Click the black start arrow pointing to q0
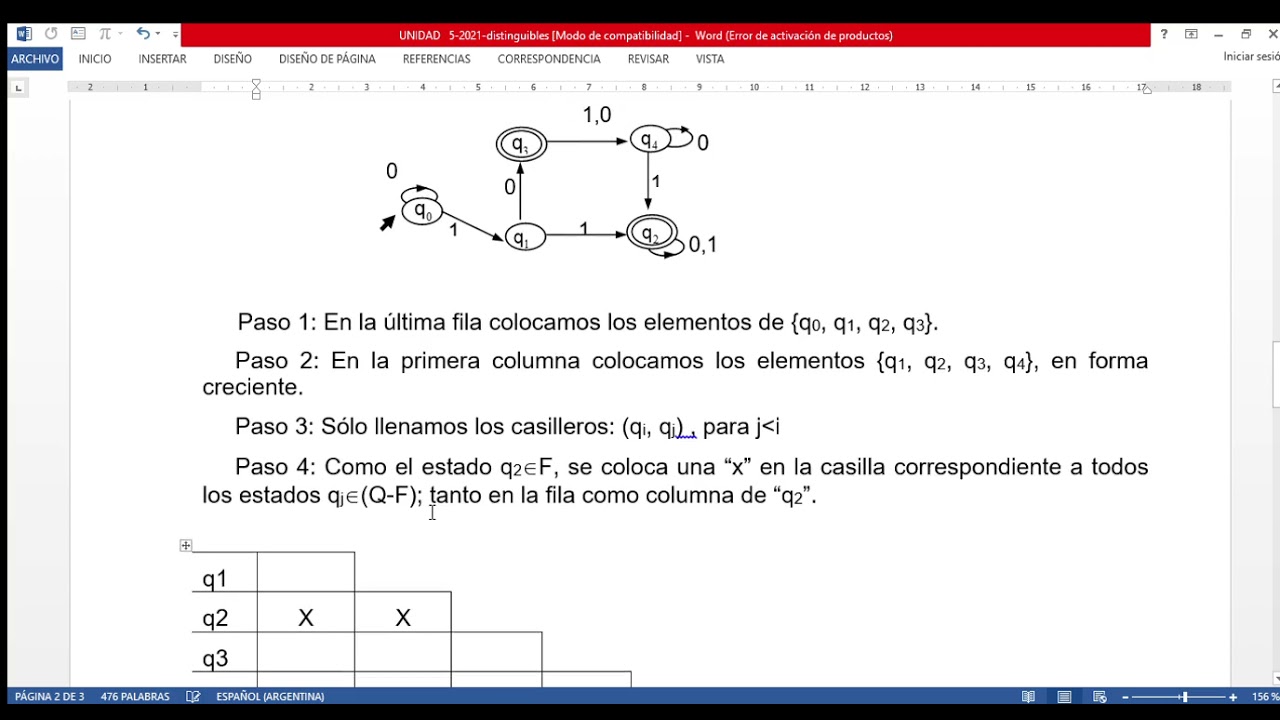 (x=387, y=223)
